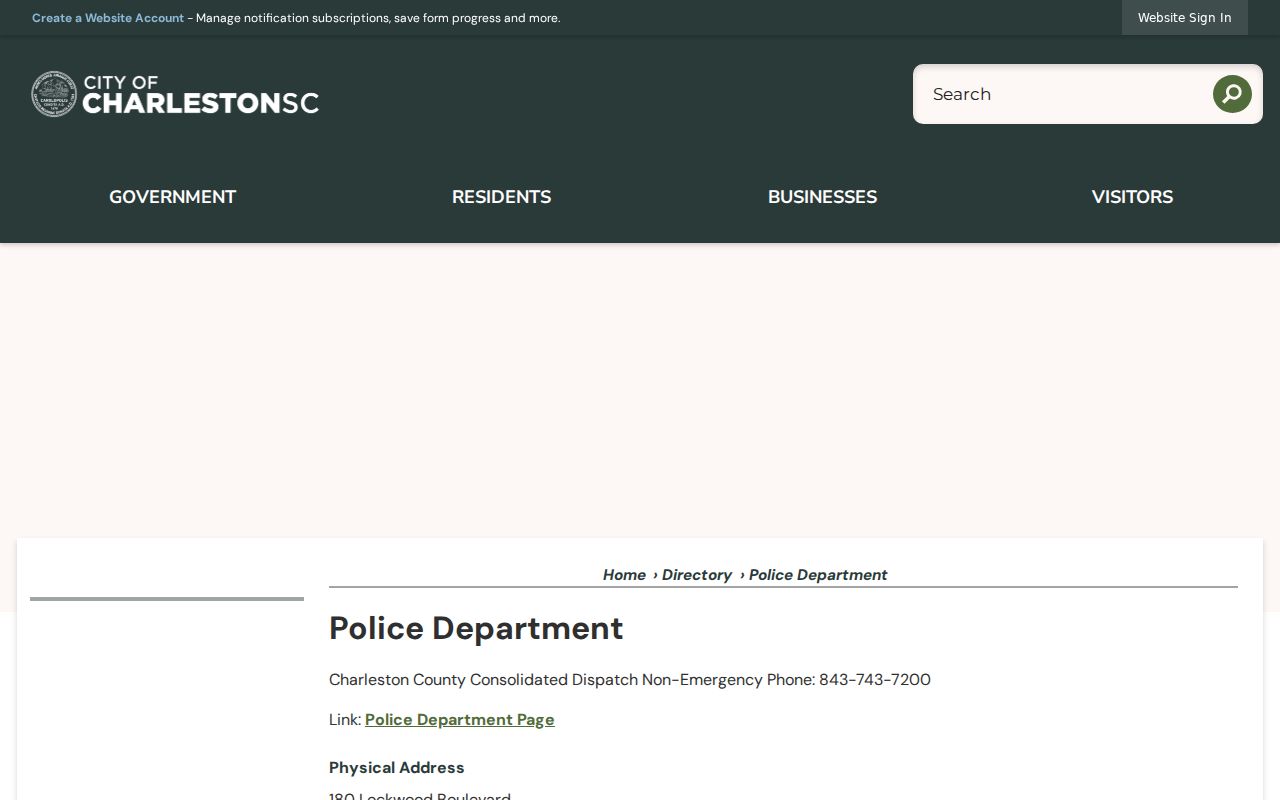Click the search magnifier icon button
Image resolution: width=1280 pixels, height=800 pixels.
coord(1232,94)
